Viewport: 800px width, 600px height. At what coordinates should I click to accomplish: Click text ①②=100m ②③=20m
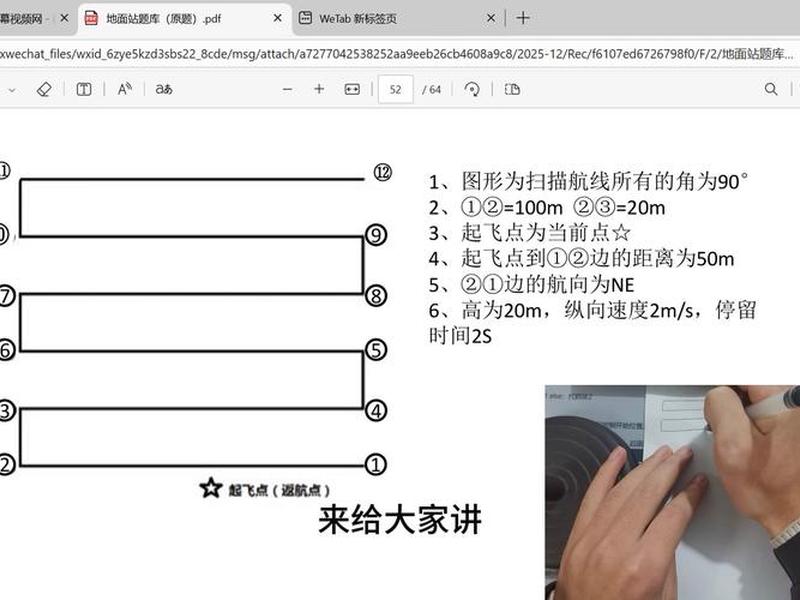click(x=563, y=208)
